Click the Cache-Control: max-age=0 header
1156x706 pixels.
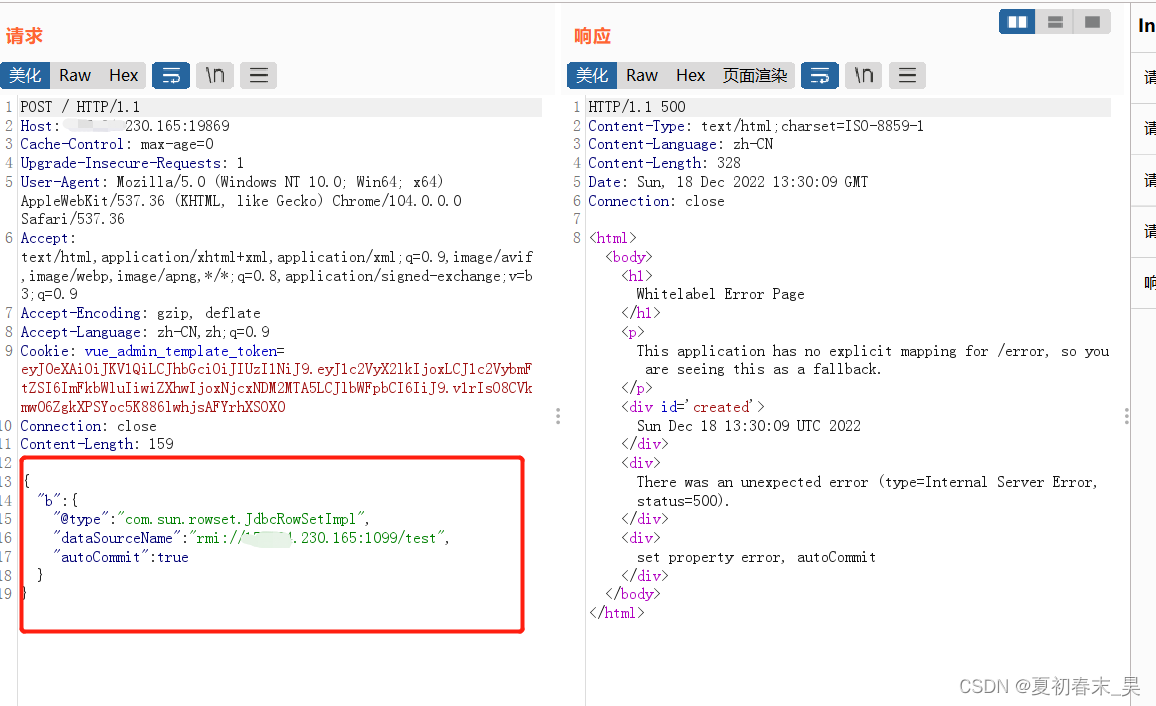pyautogui.click(x=116, y=144)
